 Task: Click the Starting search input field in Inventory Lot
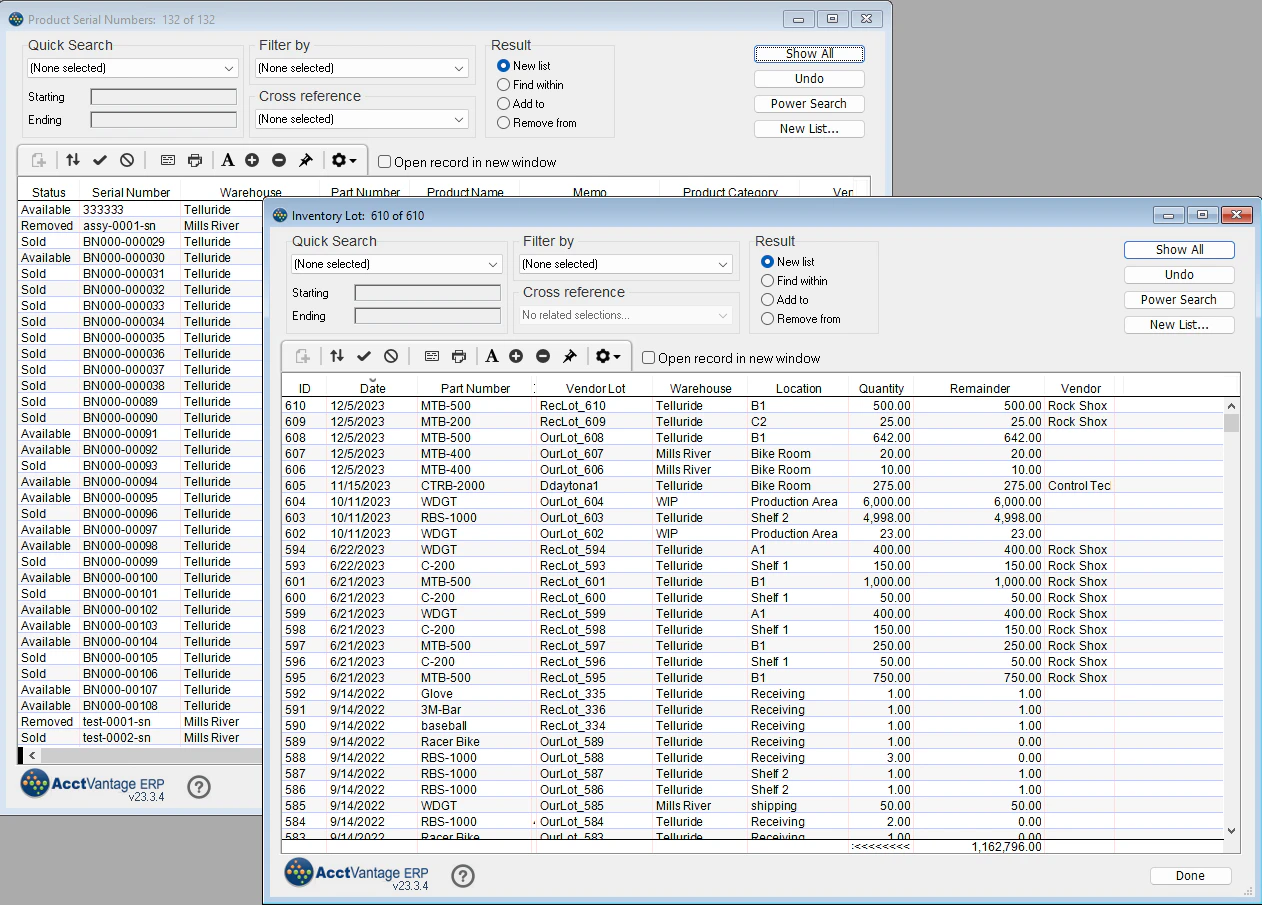[x=427, y=292]
